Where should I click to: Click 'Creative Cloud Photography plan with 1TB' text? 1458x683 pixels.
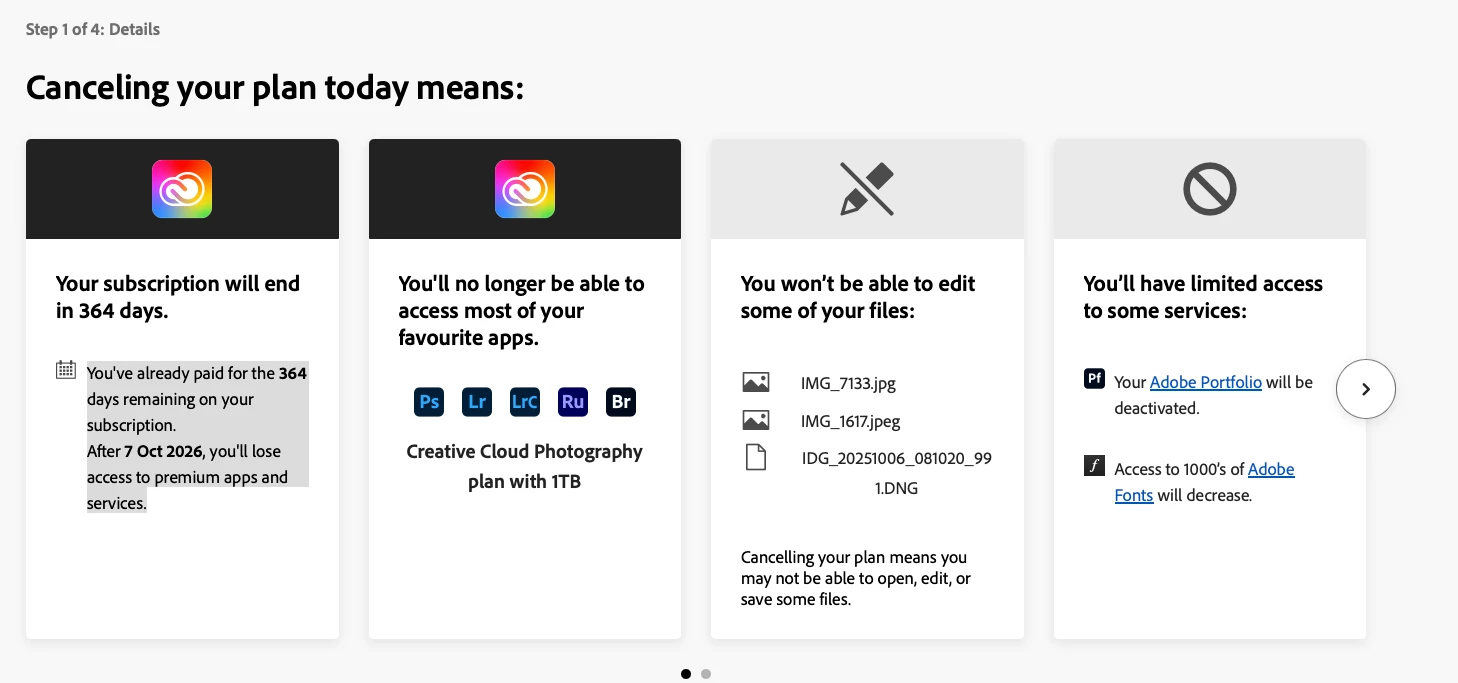[525, 466]
